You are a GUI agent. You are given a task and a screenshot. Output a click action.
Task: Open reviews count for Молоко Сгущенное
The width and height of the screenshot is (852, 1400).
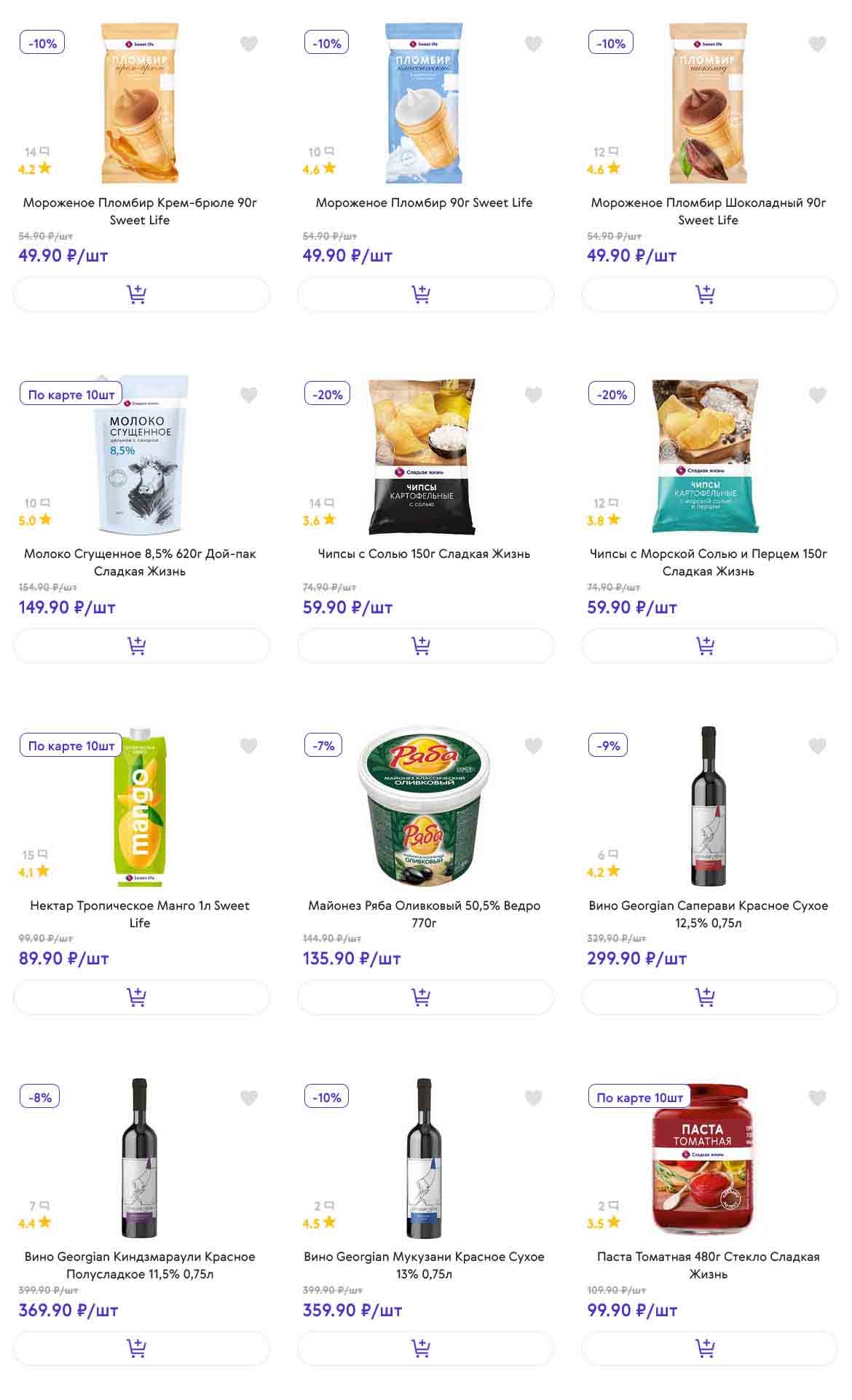(x=36, y=503)
